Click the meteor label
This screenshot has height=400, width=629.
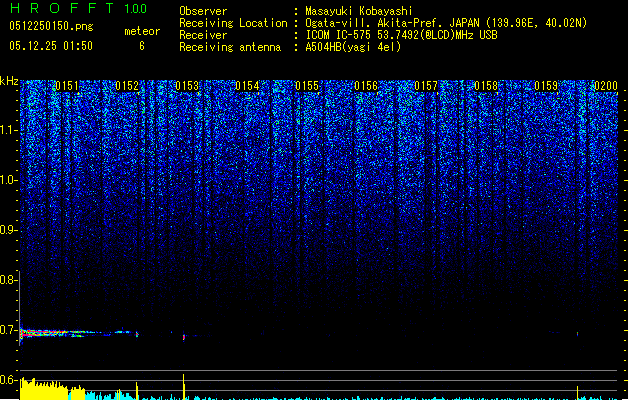(142, 31)
